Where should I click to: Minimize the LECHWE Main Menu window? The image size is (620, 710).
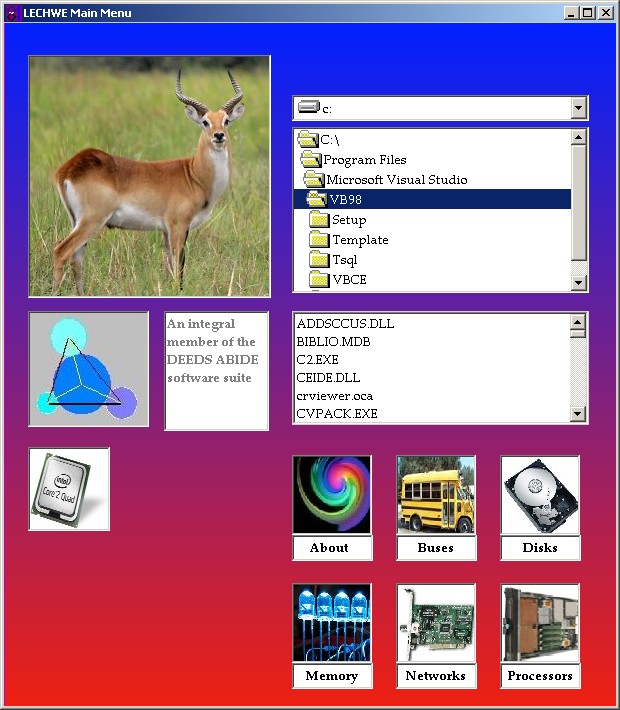coord(571,13)
